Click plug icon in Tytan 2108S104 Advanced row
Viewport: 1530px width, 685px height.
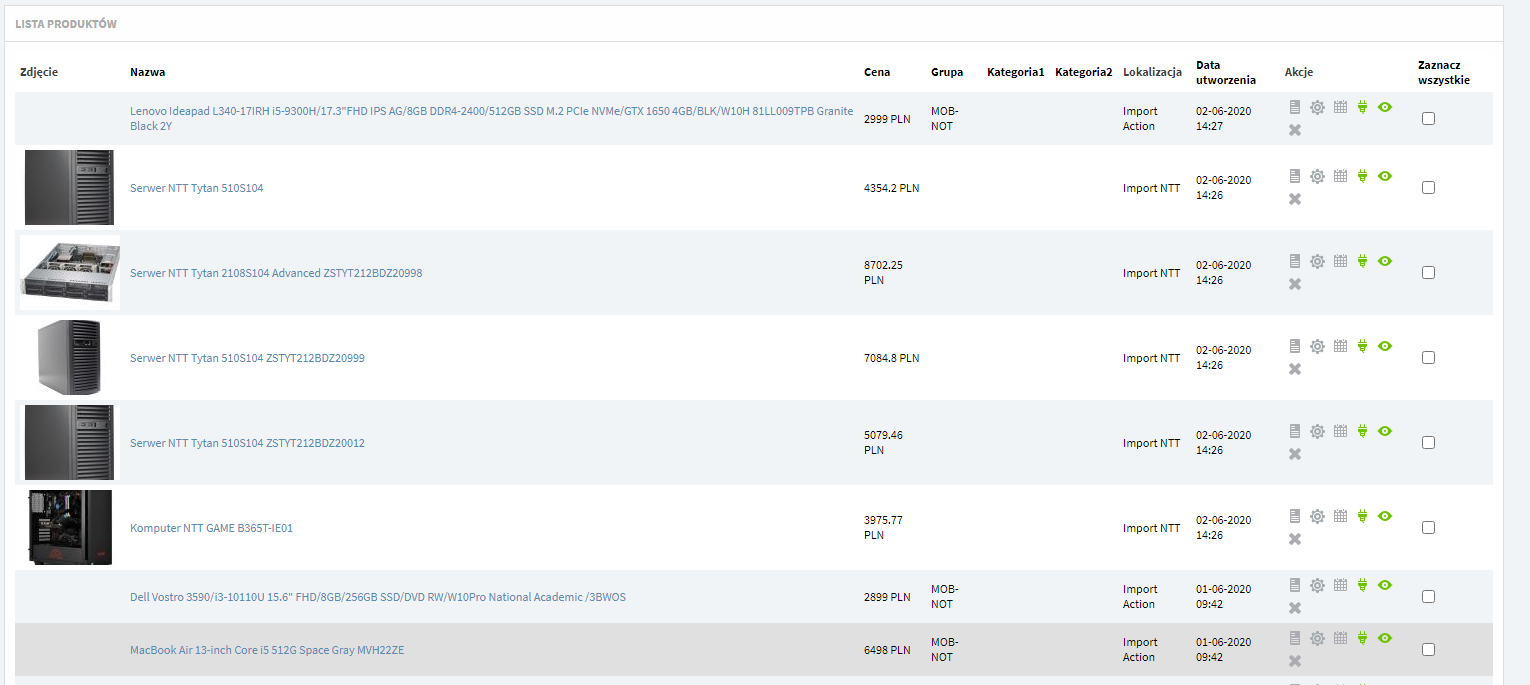[x=1362, y=261]
